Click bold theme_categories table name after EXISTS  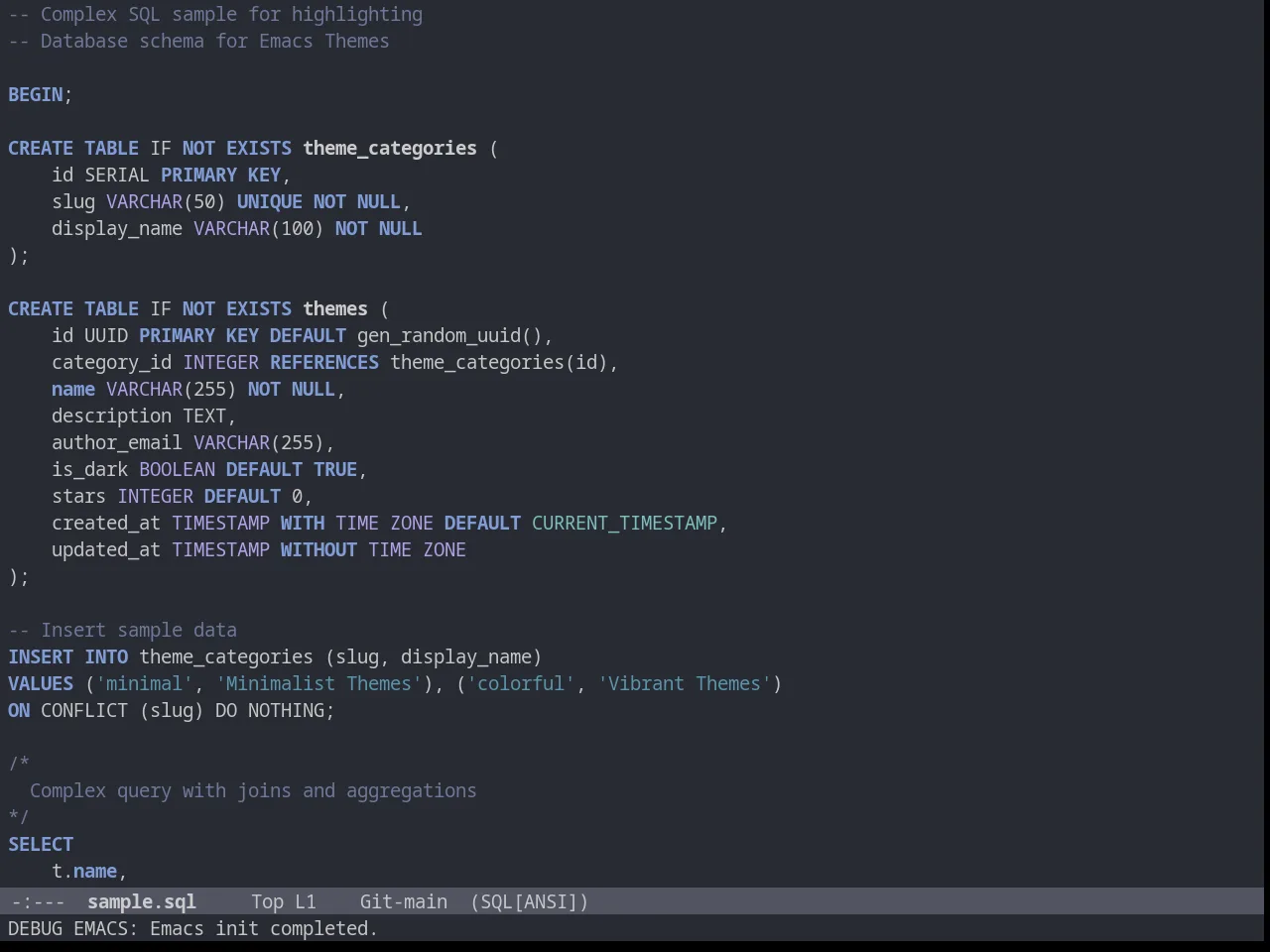pyautogui.click(x=390, y=148)
